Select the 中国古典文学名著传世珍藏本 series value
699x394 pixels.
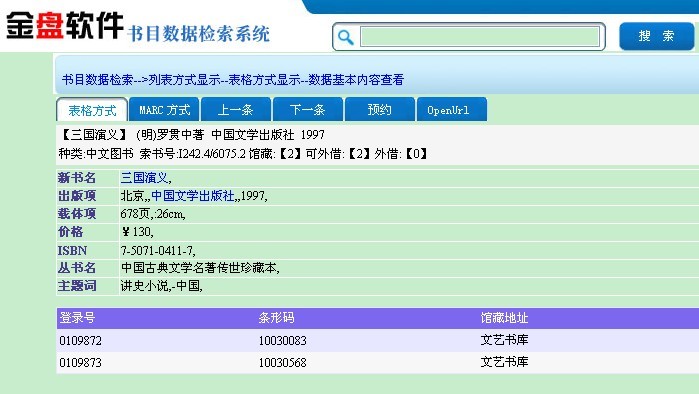tap(200, 268)
